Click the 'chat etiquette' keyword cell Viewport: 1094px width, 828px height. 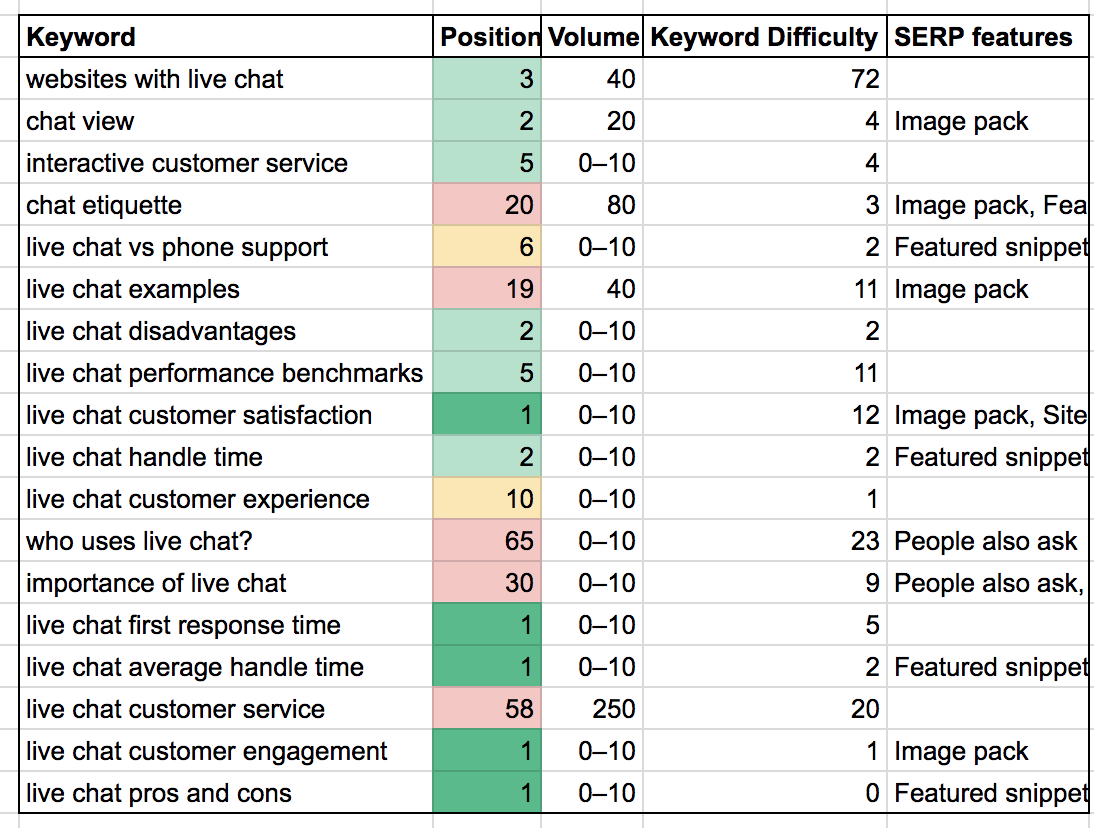pyautogui.click(x=225, y=205)
